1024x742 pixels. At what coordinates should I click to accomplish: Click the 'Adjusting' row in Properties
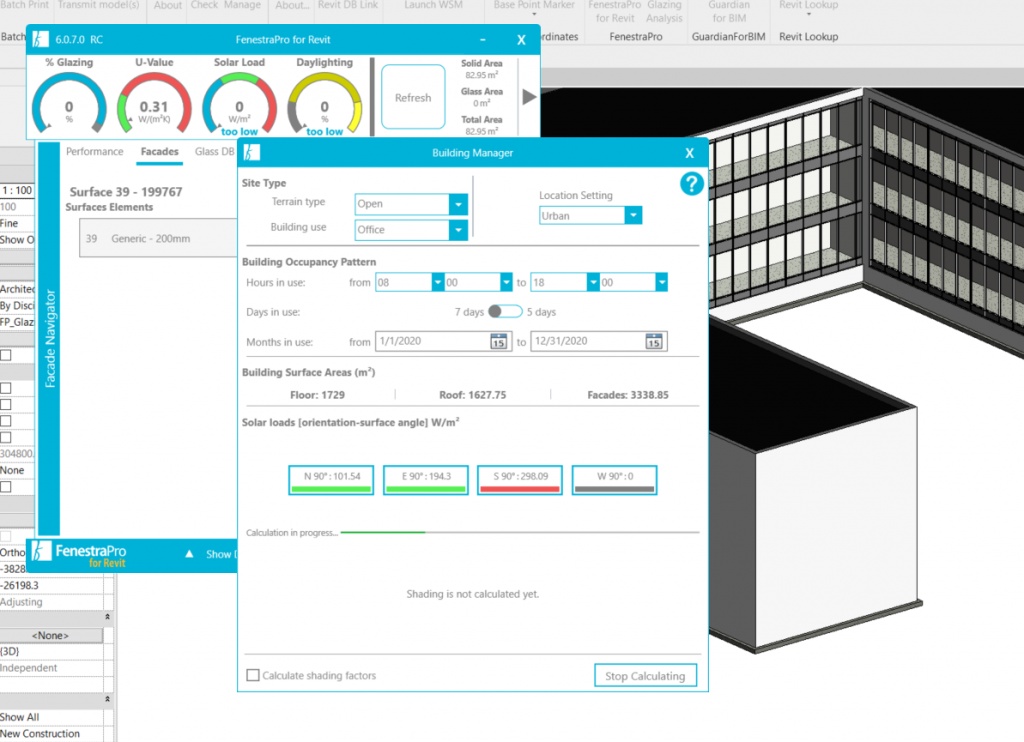pos(51,602)
